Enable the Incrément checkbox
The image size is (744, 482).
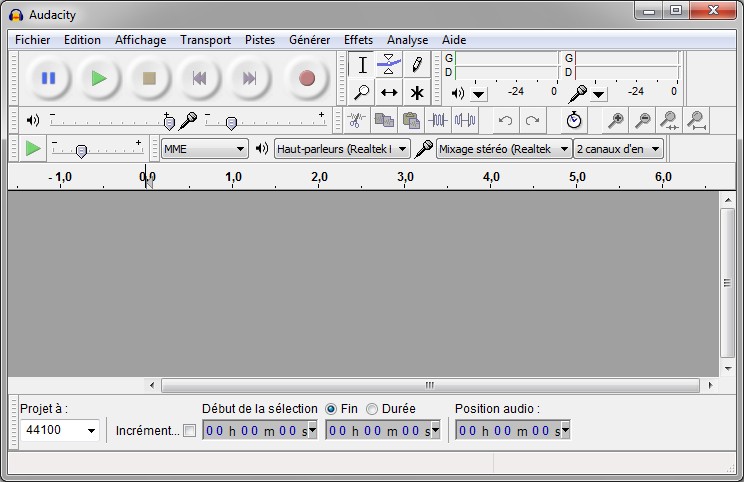[190, 431]
